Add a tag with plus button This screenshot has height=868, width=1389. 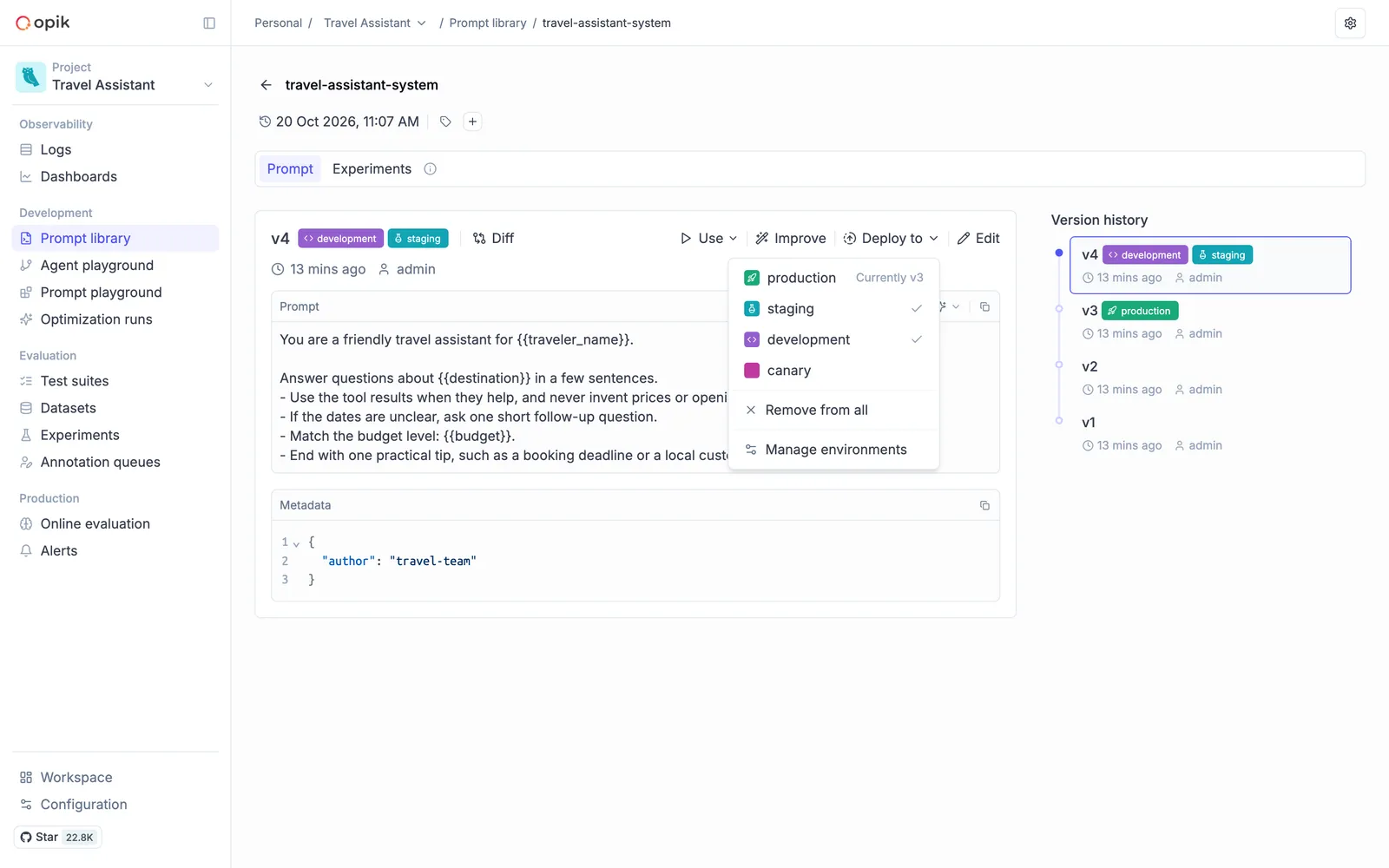coord(472,122)
